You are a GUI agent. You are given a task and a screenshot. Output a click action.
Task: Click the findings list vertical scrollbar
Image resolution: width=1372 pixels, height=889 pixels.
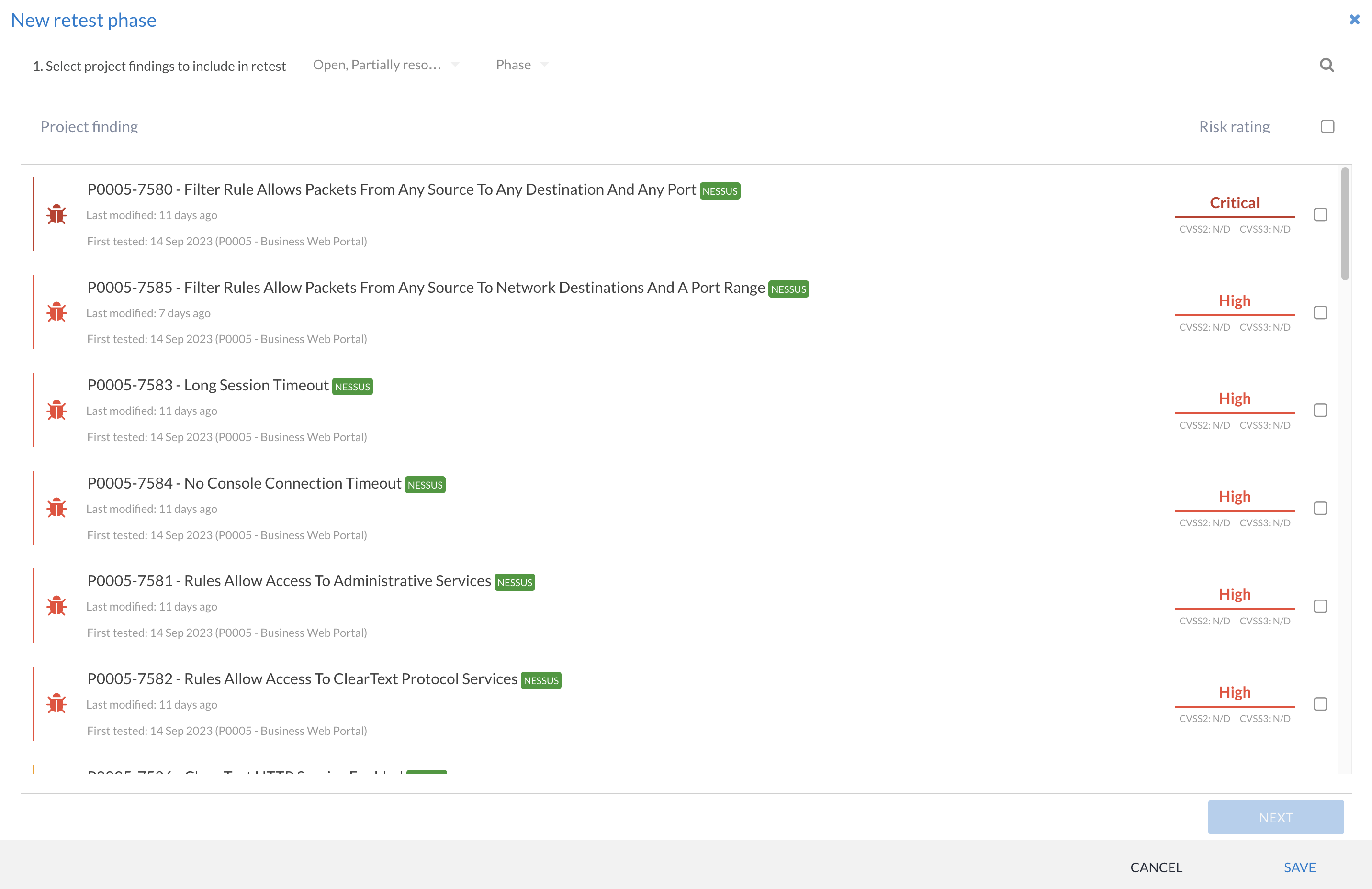(x=1344, y=223)
